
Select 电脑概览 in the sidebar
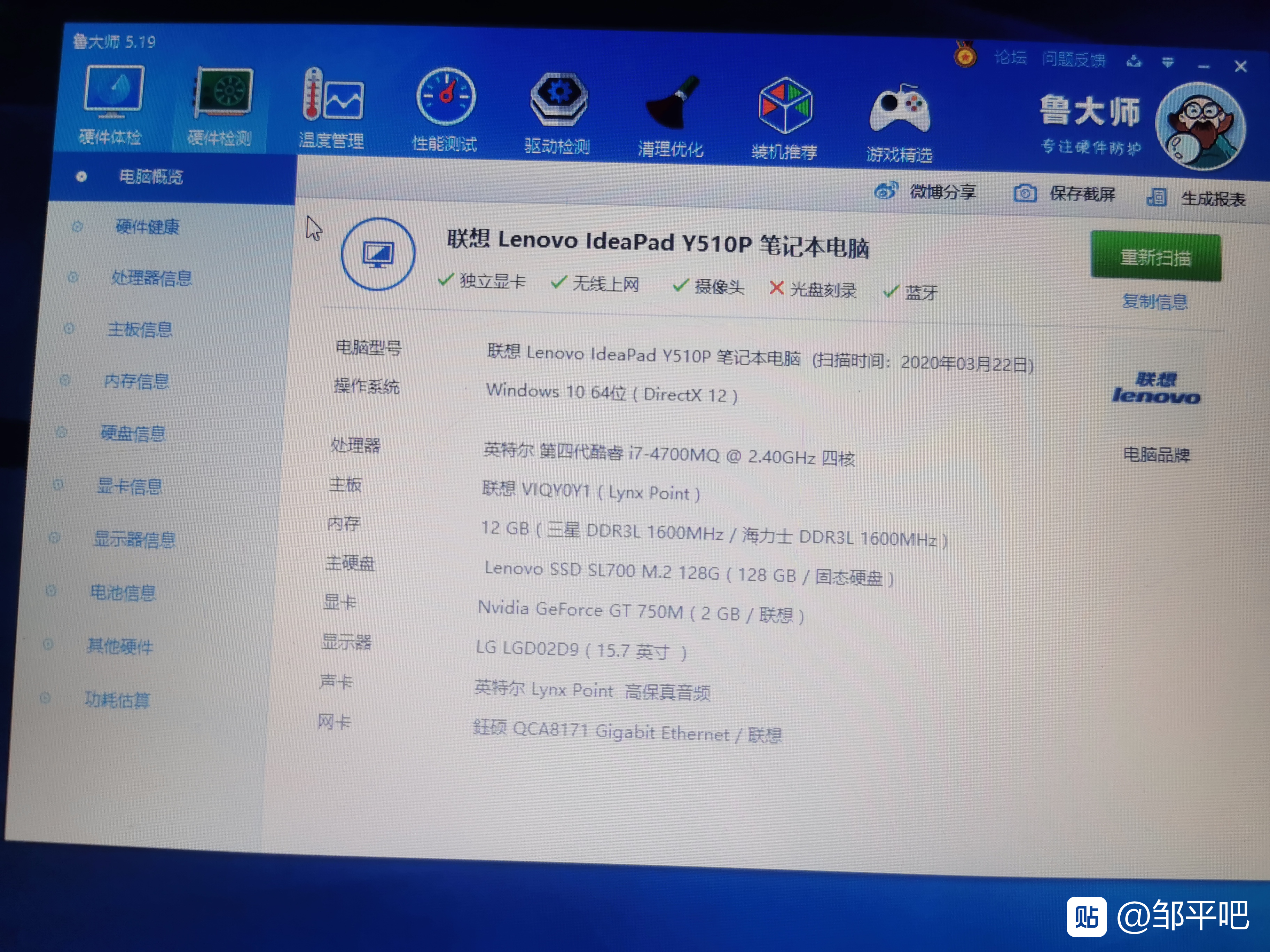[x=172, y=177]
